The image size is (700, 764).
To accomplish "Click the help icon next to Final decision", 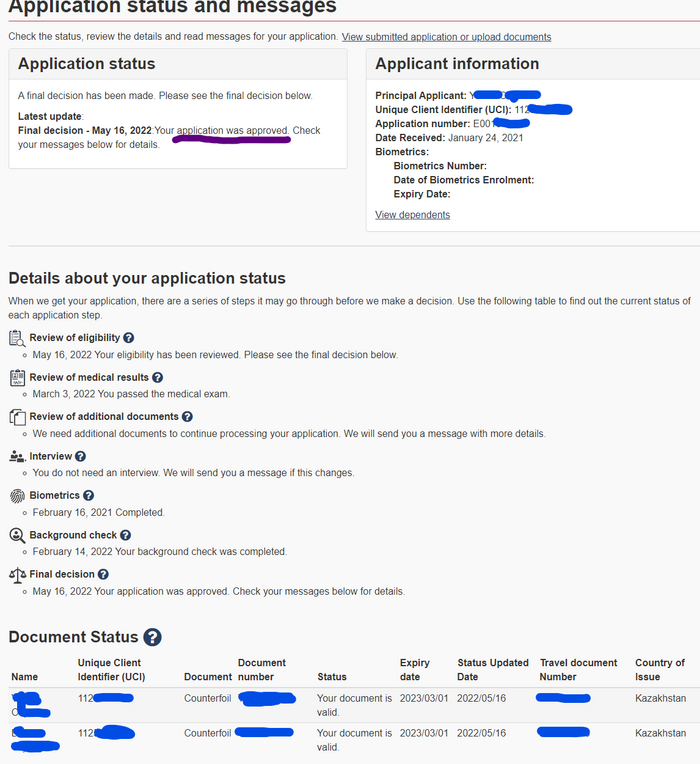I will tap(103, 574).
